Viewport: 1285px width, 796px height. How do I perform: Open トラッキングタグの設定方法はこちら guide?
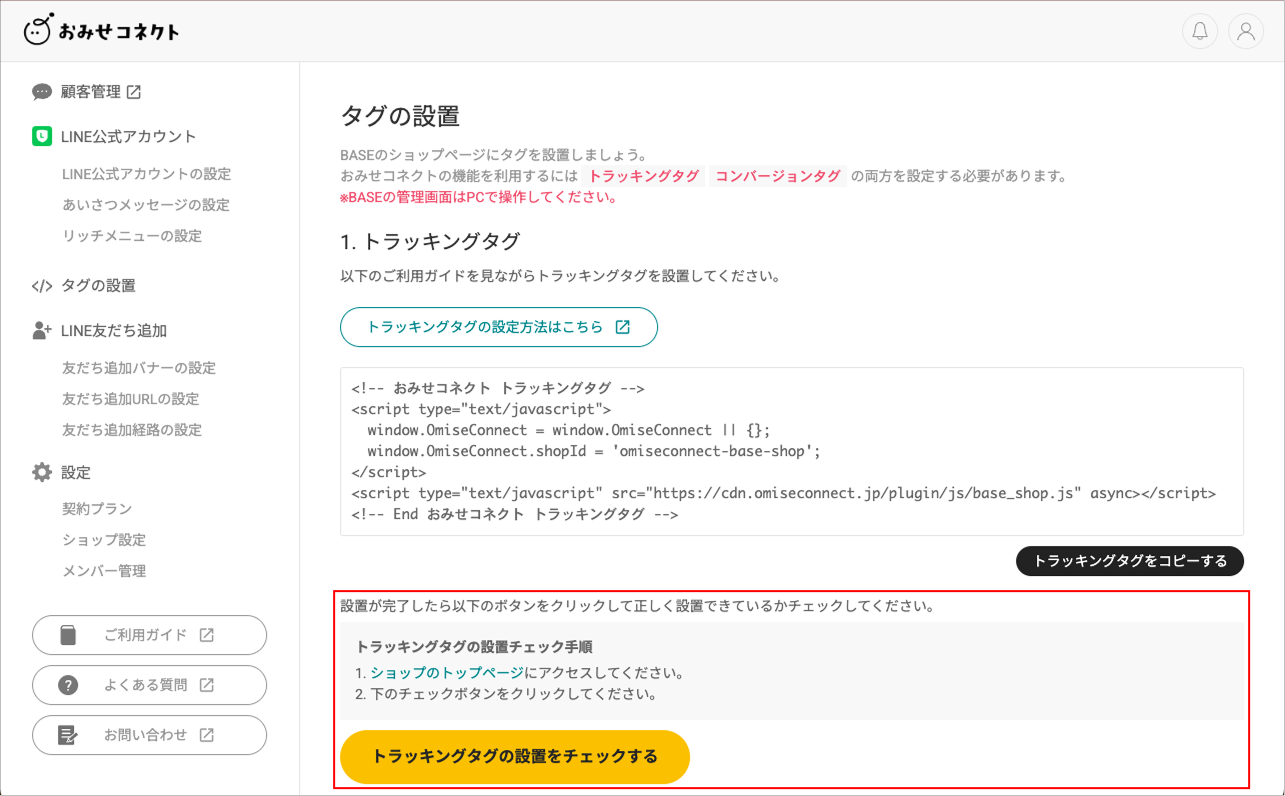tap(498, 327)
